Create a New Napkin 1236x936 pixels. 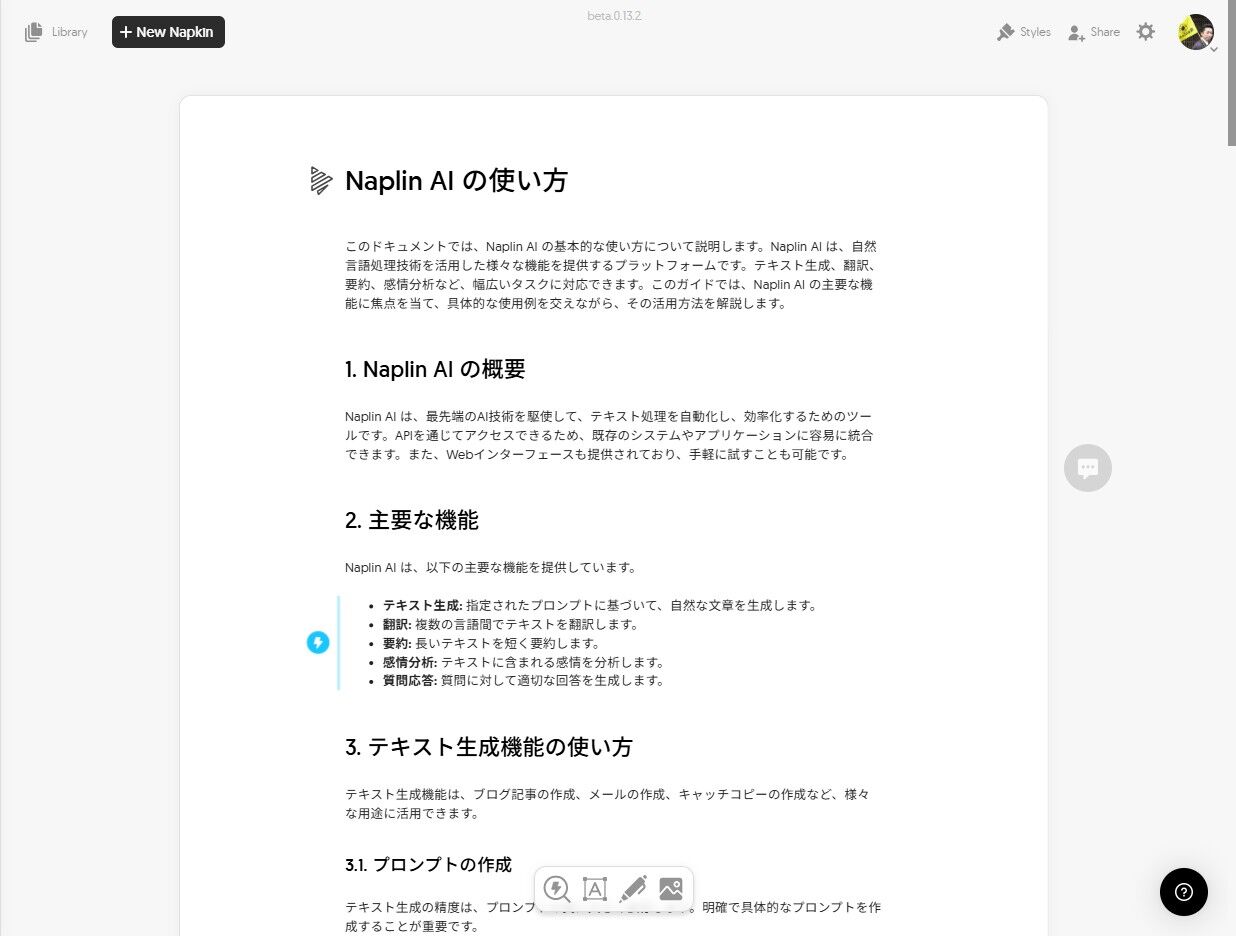tap(168, 32)
